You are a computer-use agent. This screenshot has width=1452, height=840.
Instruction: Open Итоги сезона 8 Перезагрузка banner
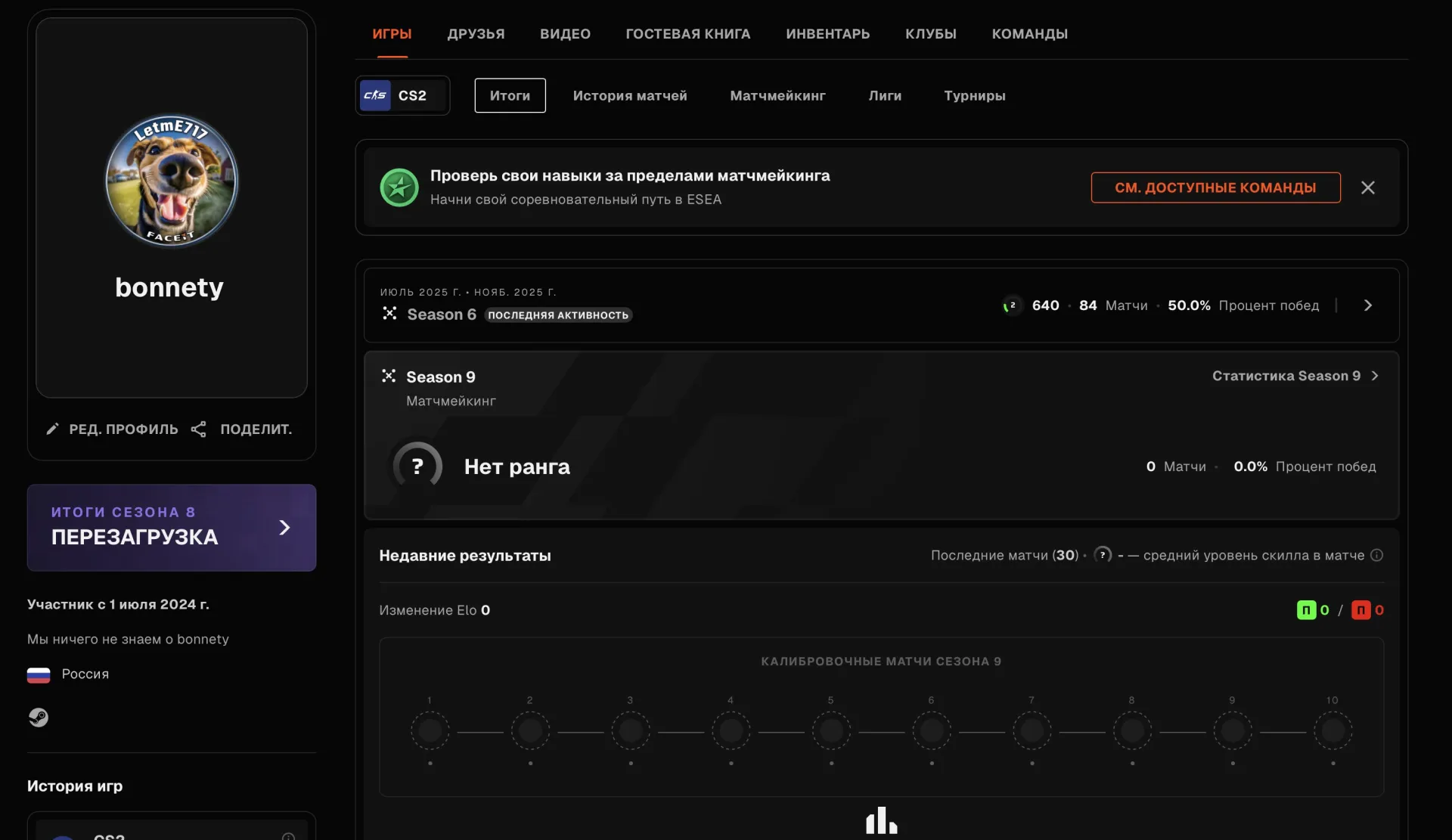click(x=172, y=528)
